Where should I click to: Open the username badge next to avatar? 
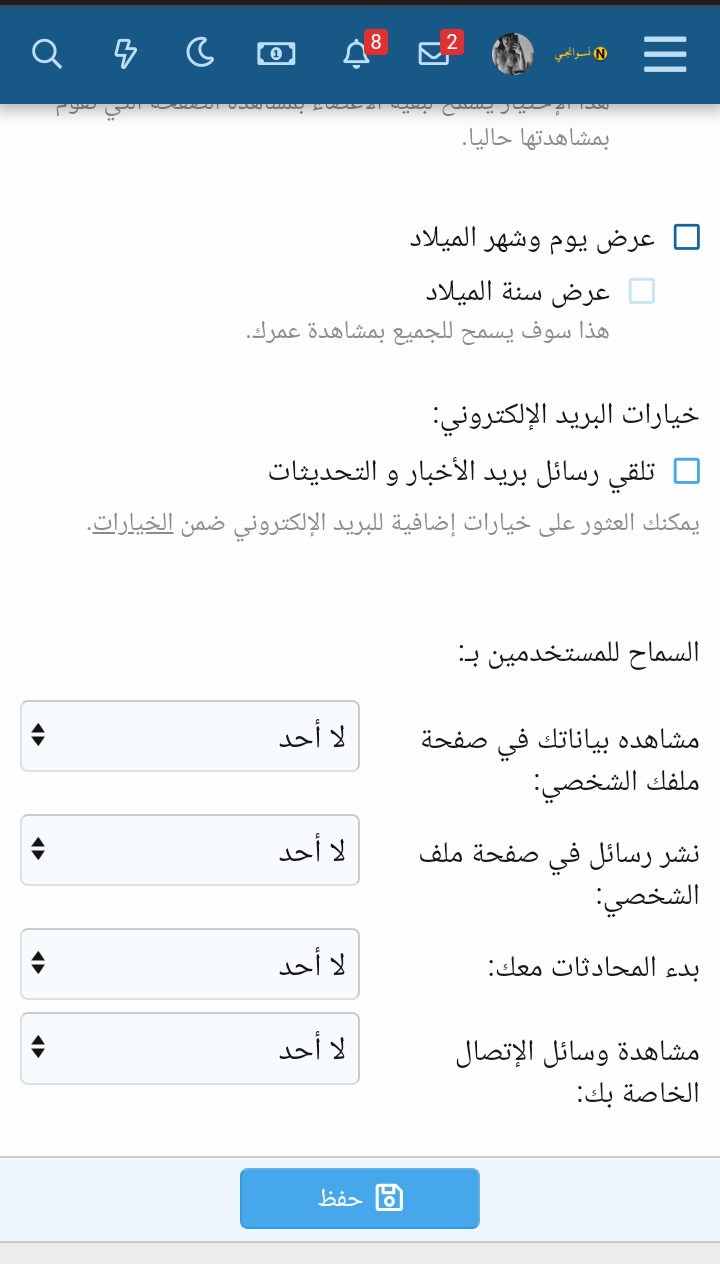click(581, 53)
